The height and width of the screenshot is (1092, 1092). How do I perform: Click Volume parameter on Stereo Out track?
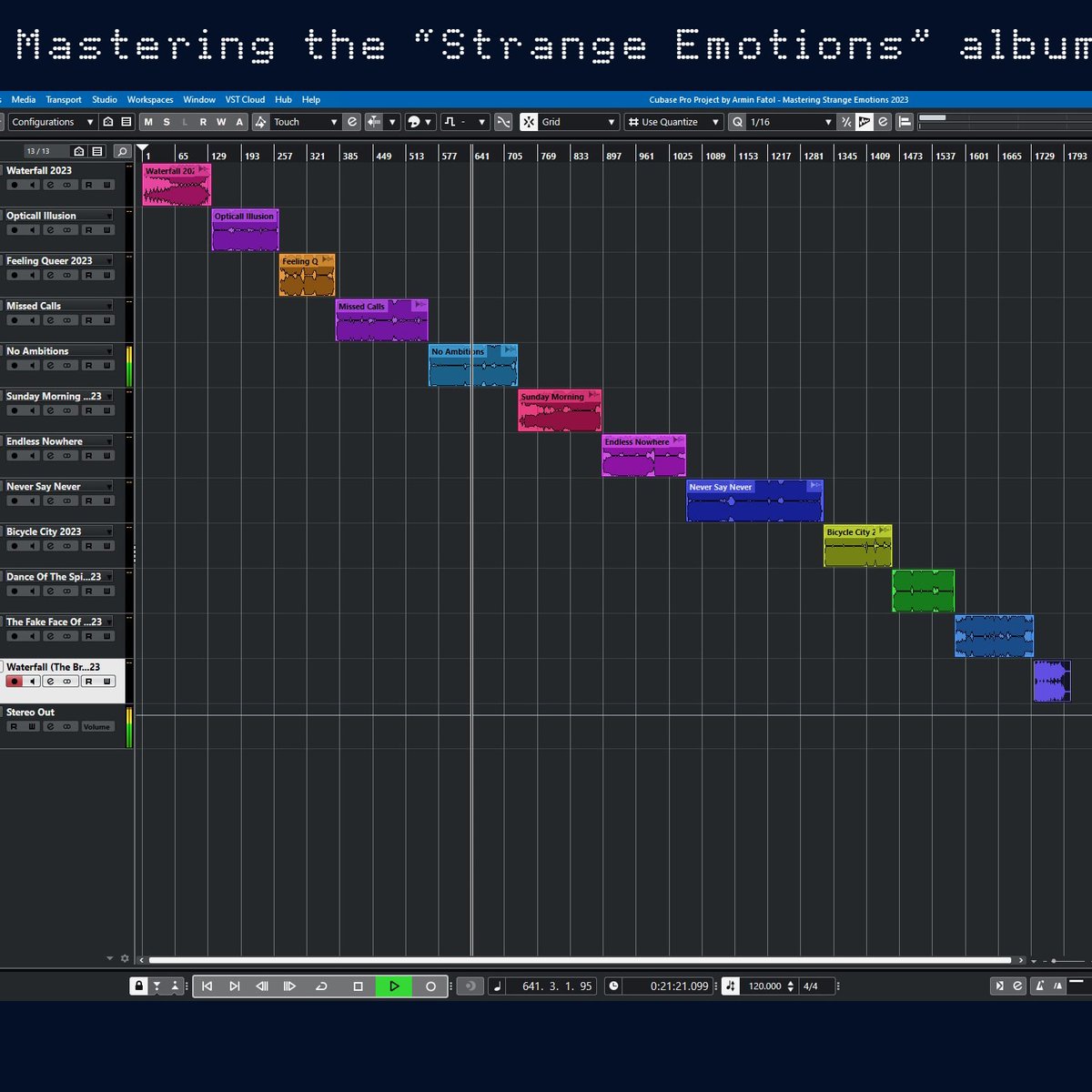[96, 727]
